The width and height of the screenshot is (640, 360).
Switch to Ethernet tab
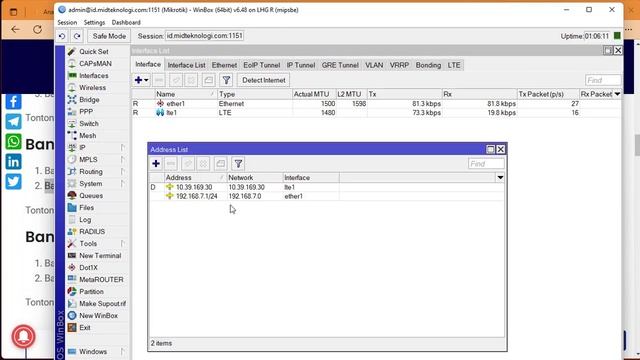tap(224, 65)
